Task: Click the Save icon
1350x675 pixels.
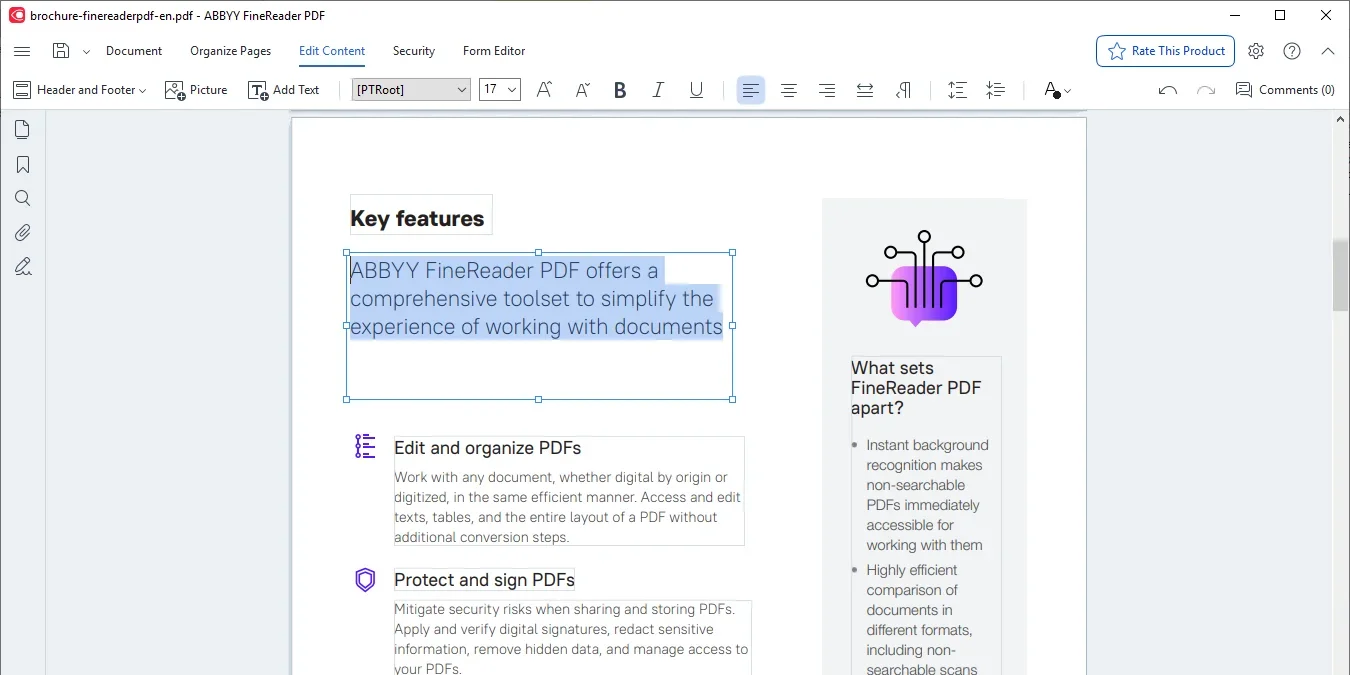Action: pyautogui.click(x=61, y=51)
